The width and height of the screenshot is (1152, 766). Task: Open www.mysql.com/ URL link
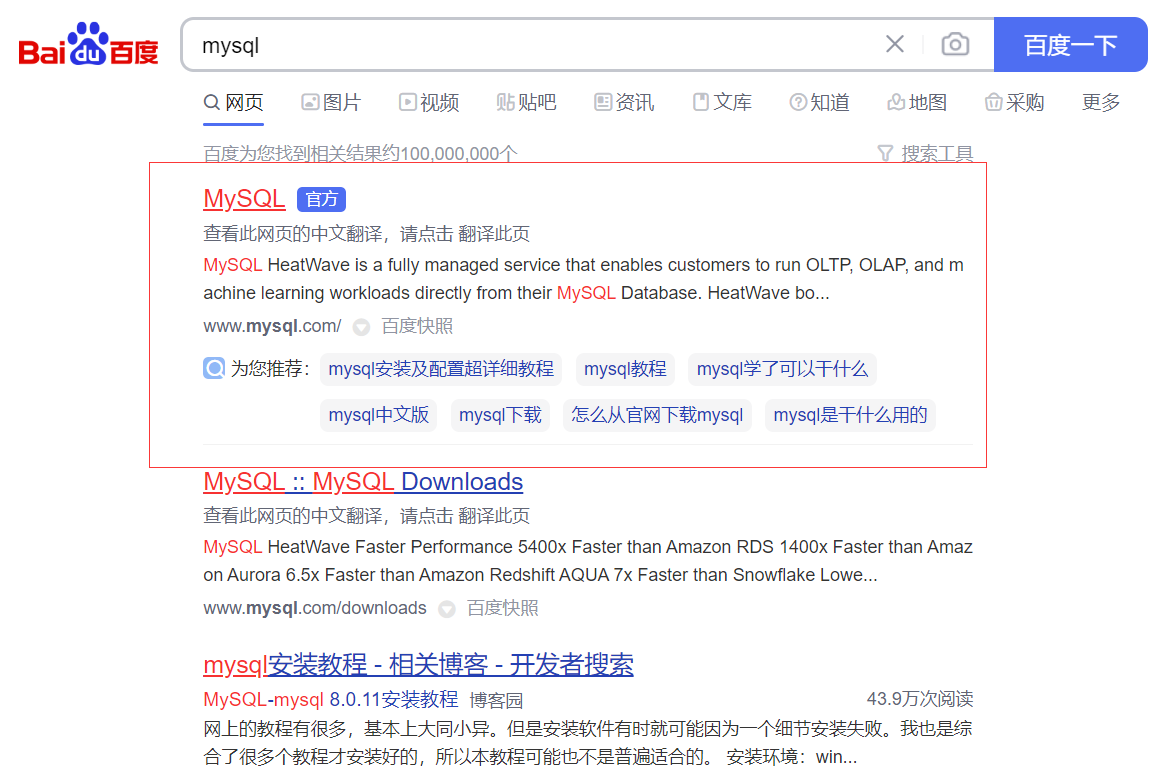(x=272, y=325)
